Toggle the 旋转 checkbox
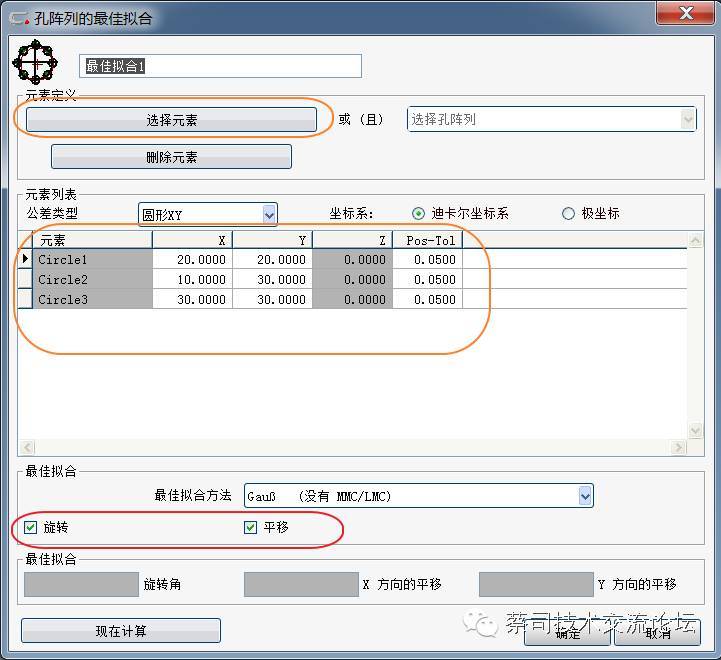 tap(30, 527)
